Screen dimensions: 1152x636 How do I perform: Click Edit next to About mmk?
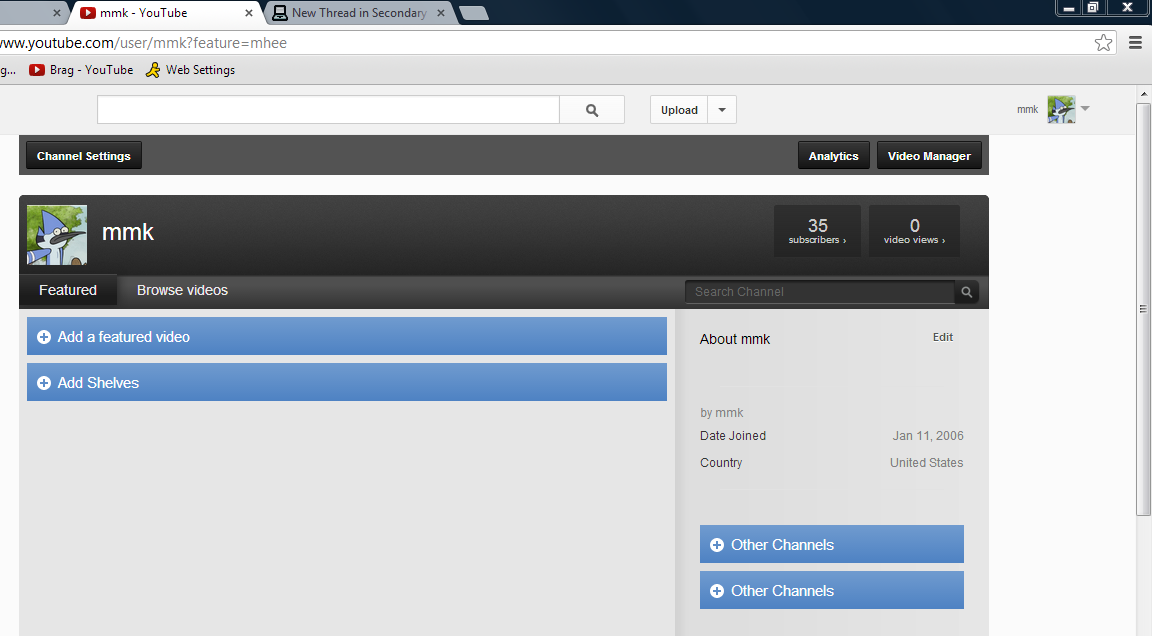[943, 337]
